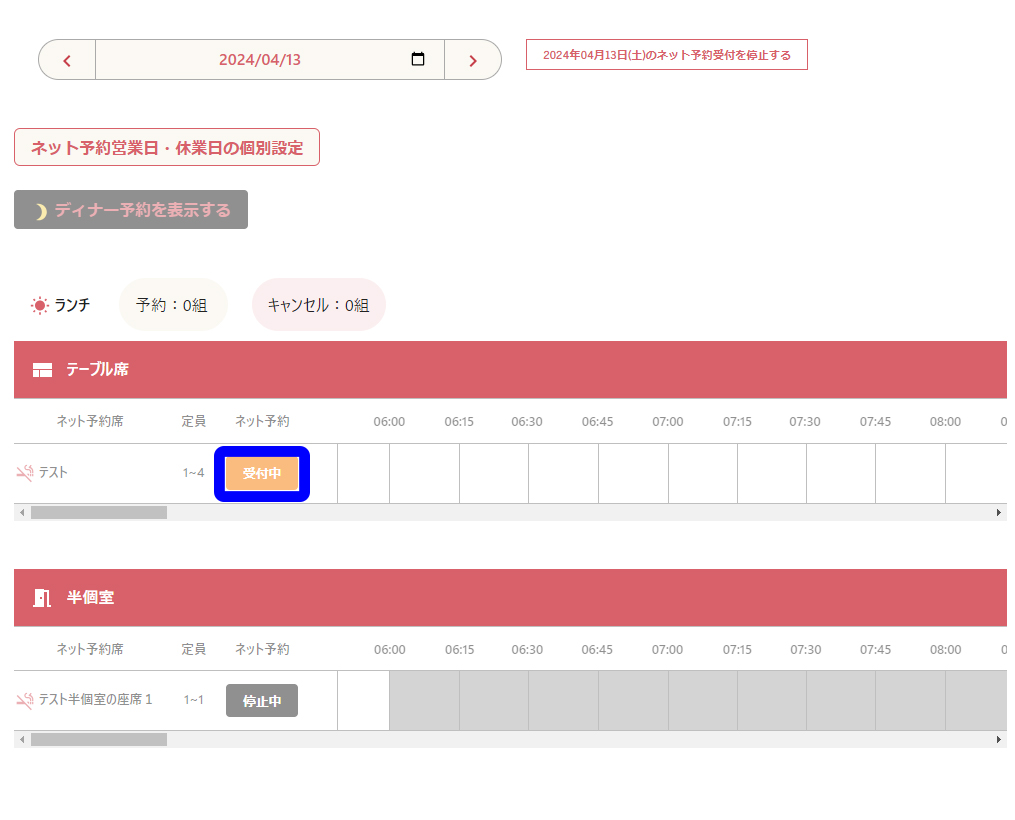Click the table seat section icon
The image size is (1015, 820).
(x=42, y=370)
